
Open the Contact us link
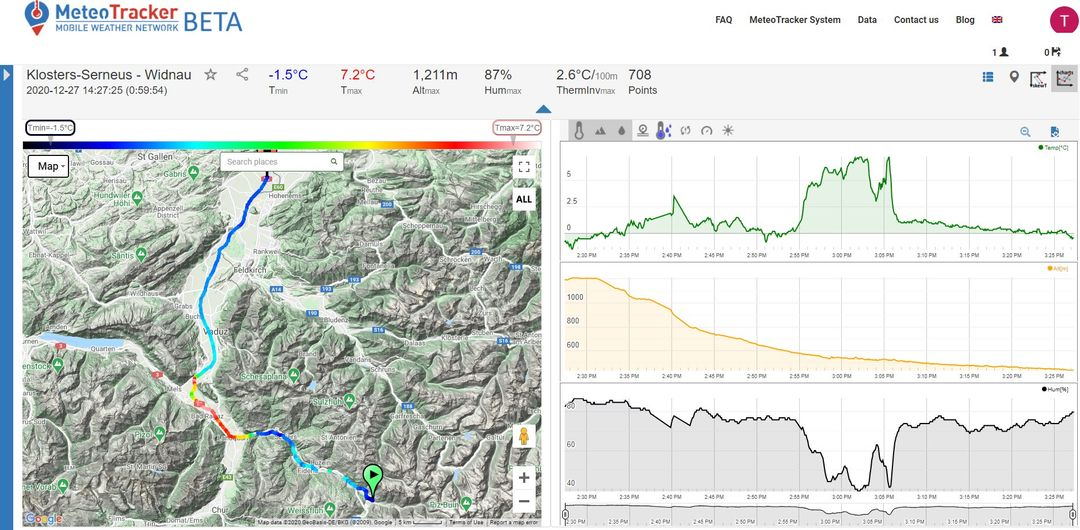coord(915,20)
